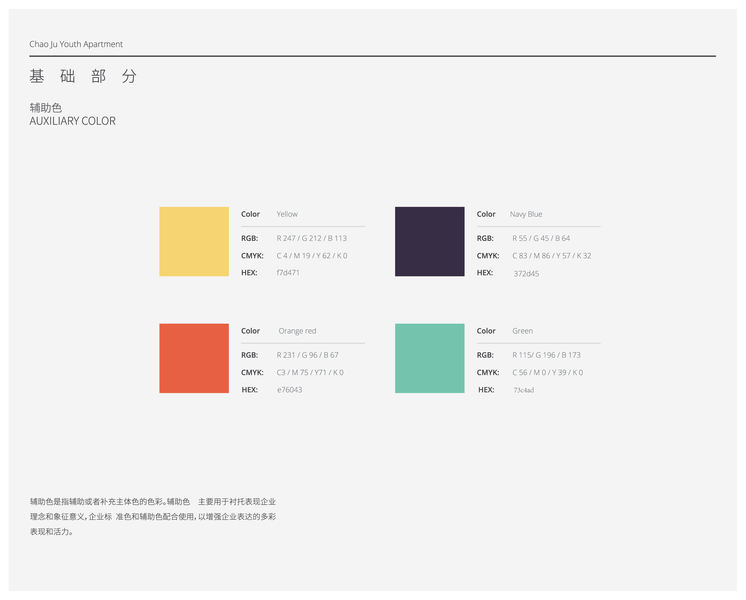Click the 'Color' label beside Yellow

(x=251, y=214)
